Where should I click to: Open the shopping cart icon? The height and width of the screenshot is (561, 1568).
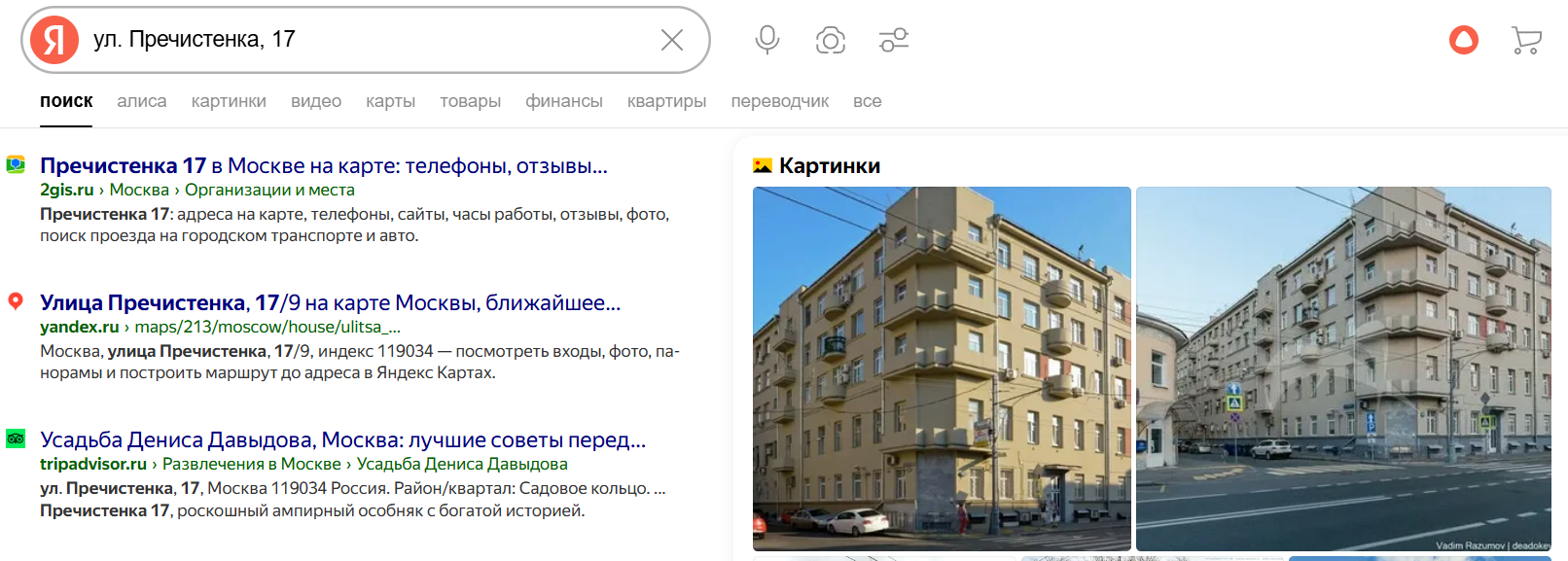pos(1527,40)
